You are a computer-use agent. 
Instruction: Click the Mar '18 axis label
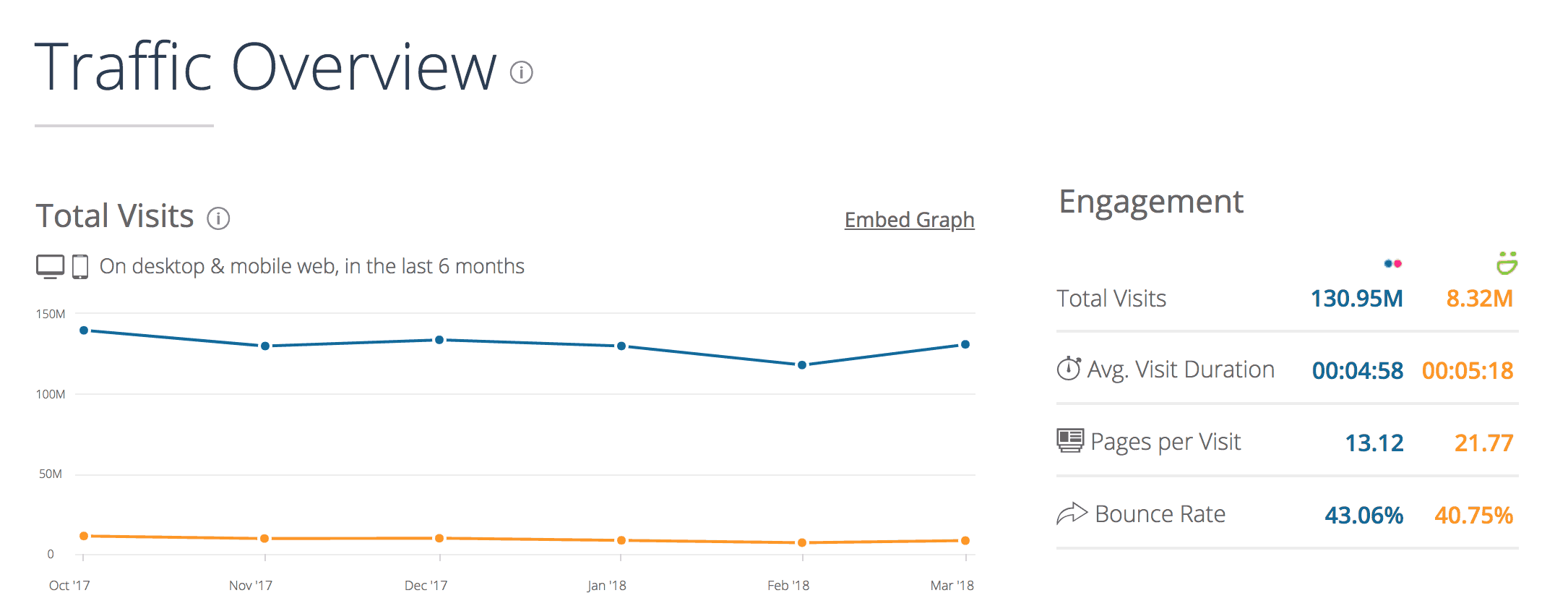point(952,586)
